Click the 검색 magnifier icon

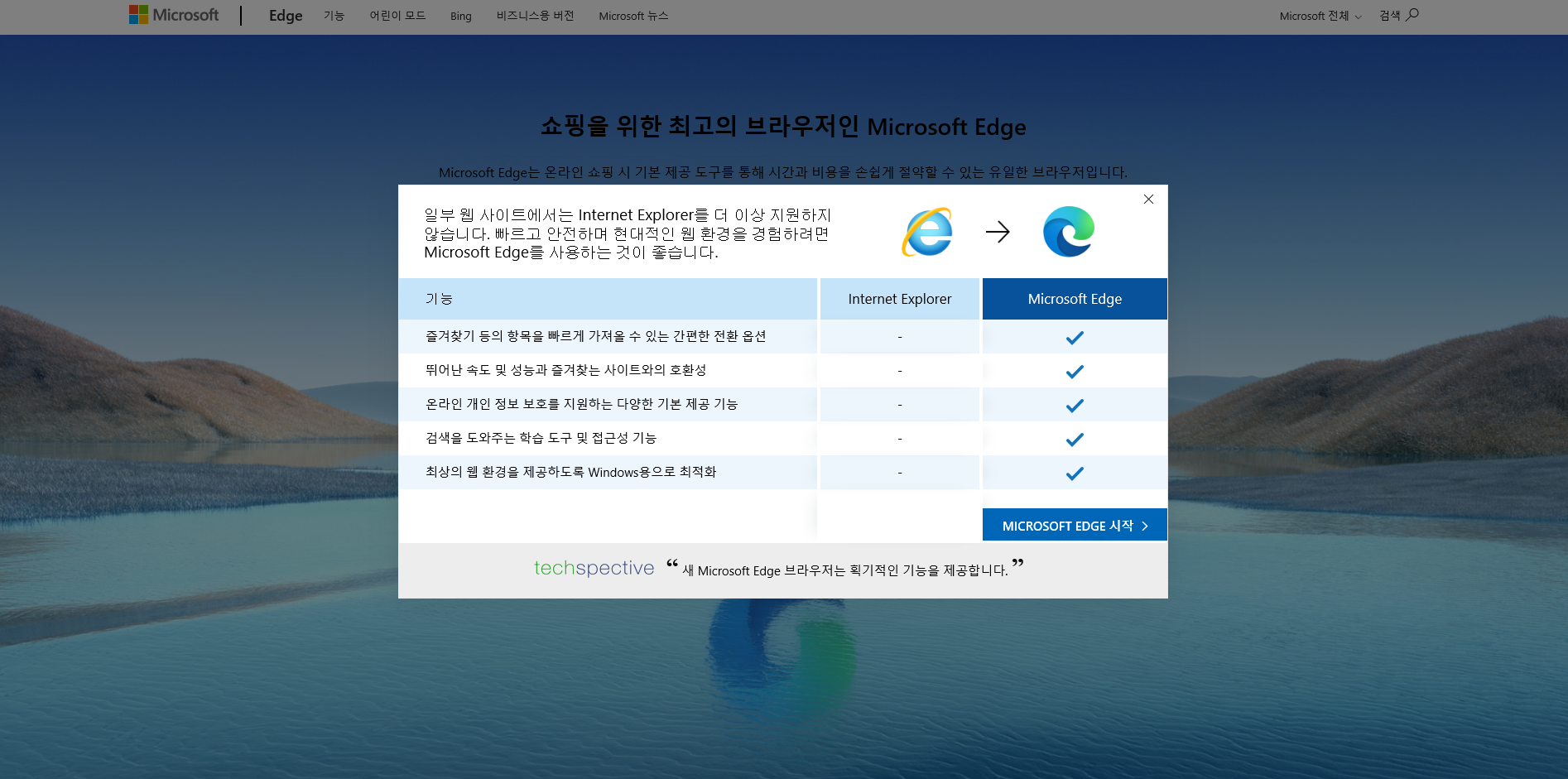coord(1412,14)
